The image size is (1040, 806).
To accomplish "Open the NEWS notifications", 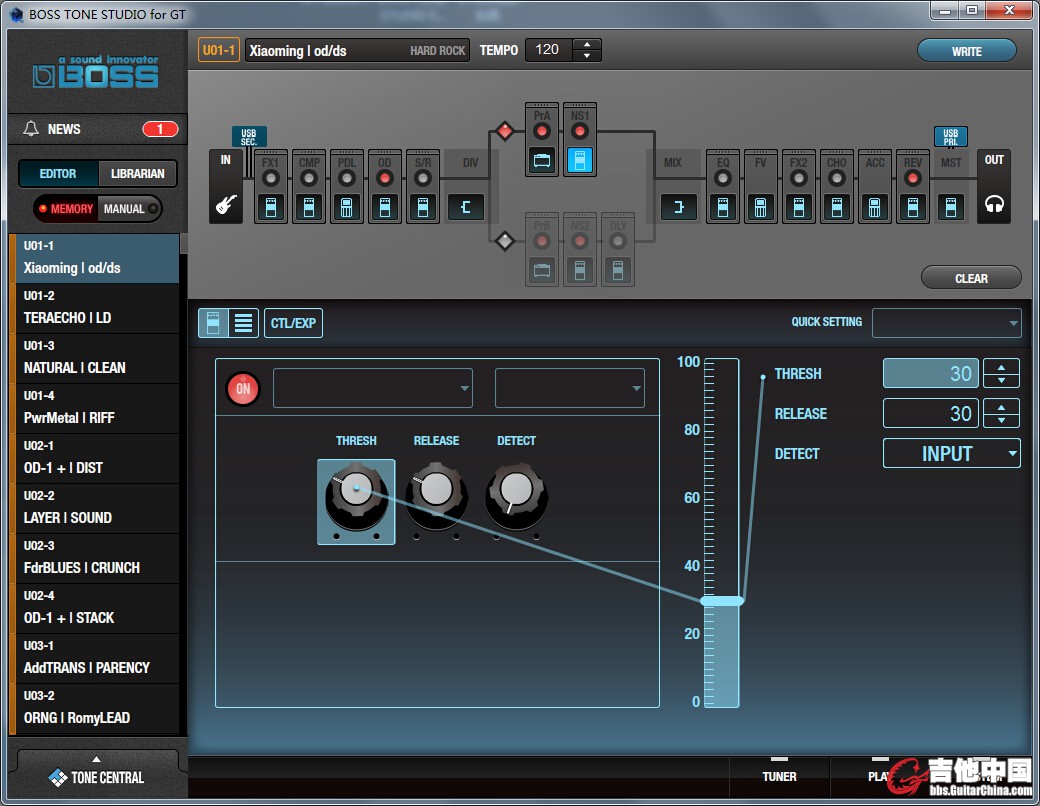I will (x=97, y=129).
